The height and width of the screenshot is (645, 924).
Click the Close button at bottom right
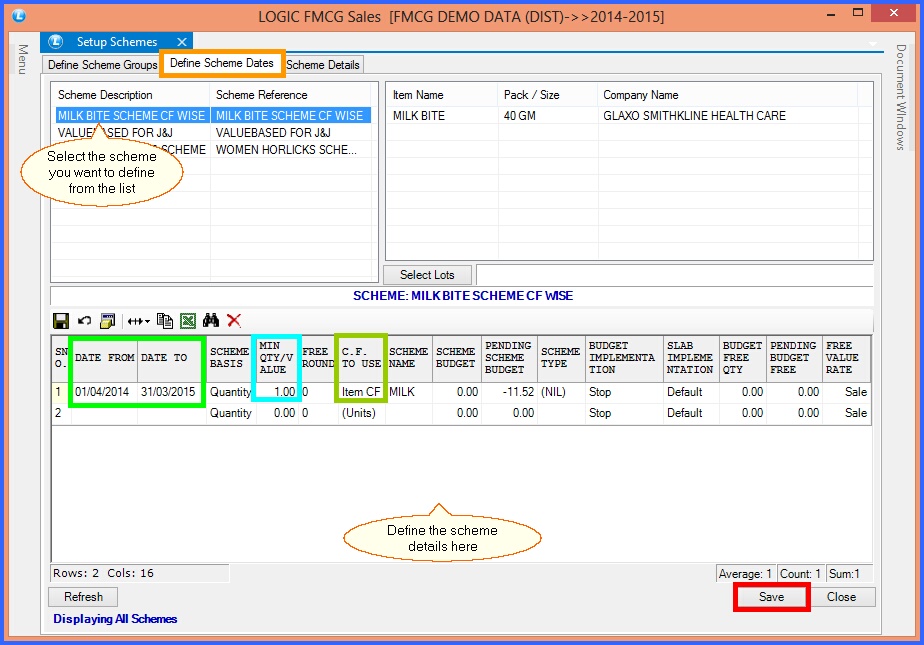[x=841, y=597]
